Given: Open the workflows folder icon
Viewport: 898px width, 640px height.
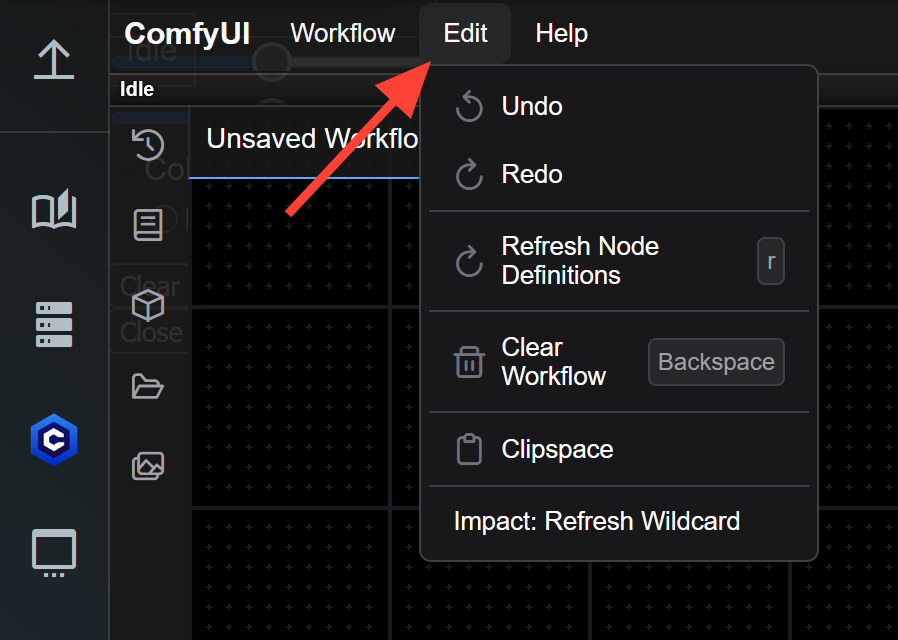Looking at the screenshot, I should (148, 386).
